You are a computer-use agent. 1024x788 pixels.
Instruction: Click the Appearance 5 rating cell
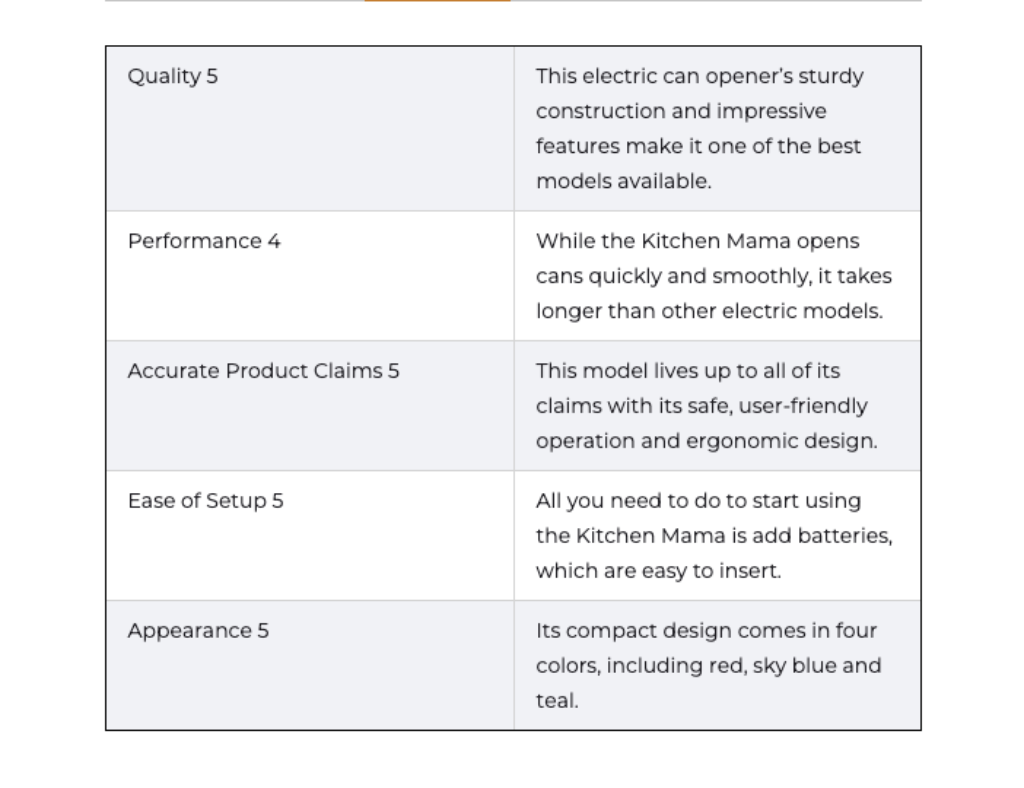(x=310, y=665)
